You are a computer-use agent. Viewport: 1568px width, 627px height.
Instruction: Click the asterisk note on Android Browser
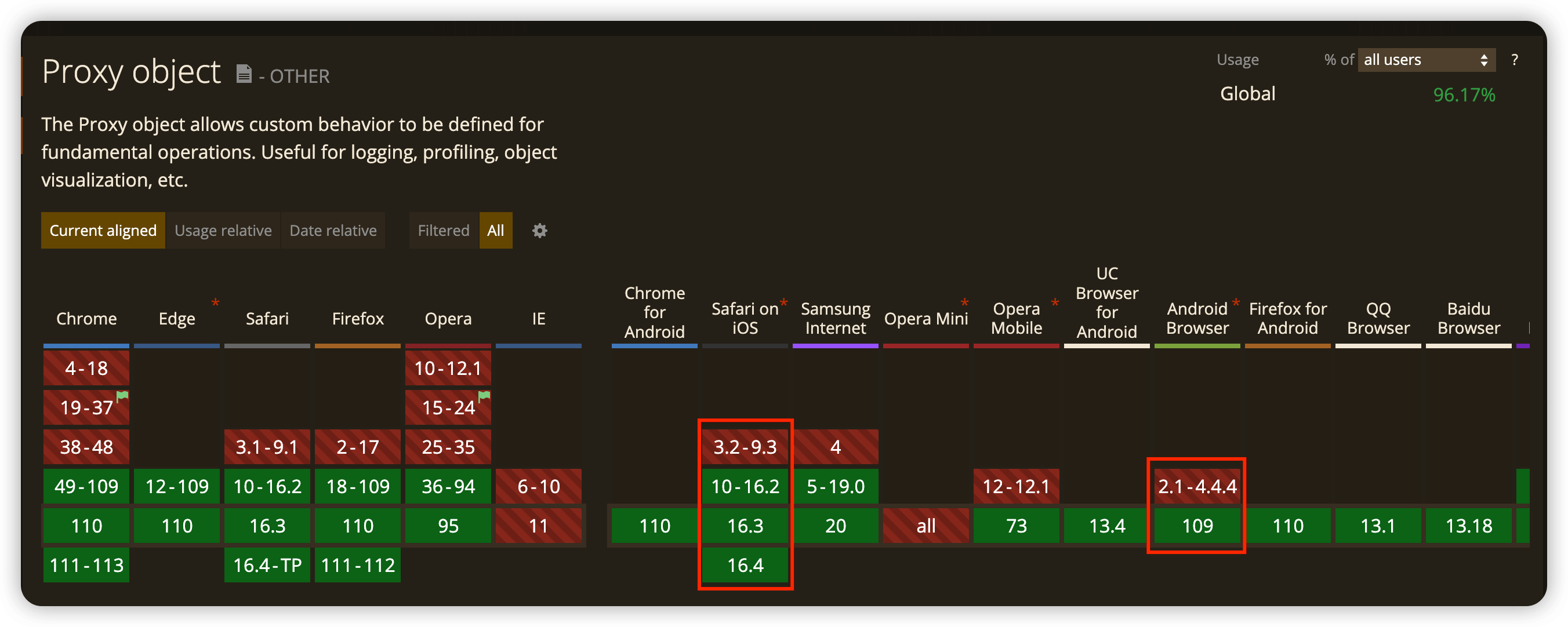point(1236,302)
